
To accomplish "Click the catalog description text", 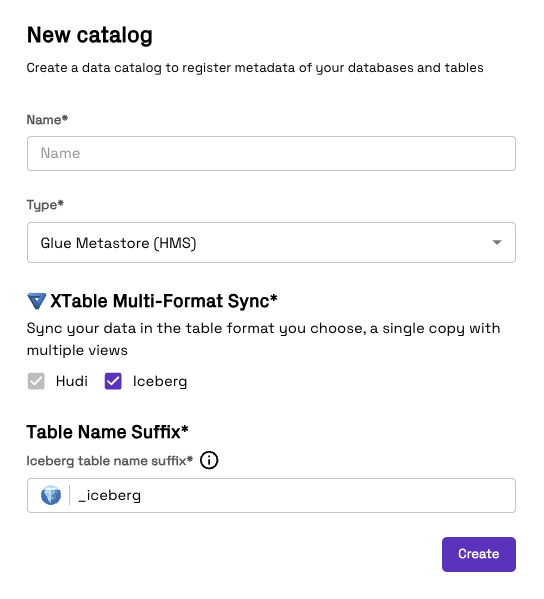I will (x=255, y=68).
